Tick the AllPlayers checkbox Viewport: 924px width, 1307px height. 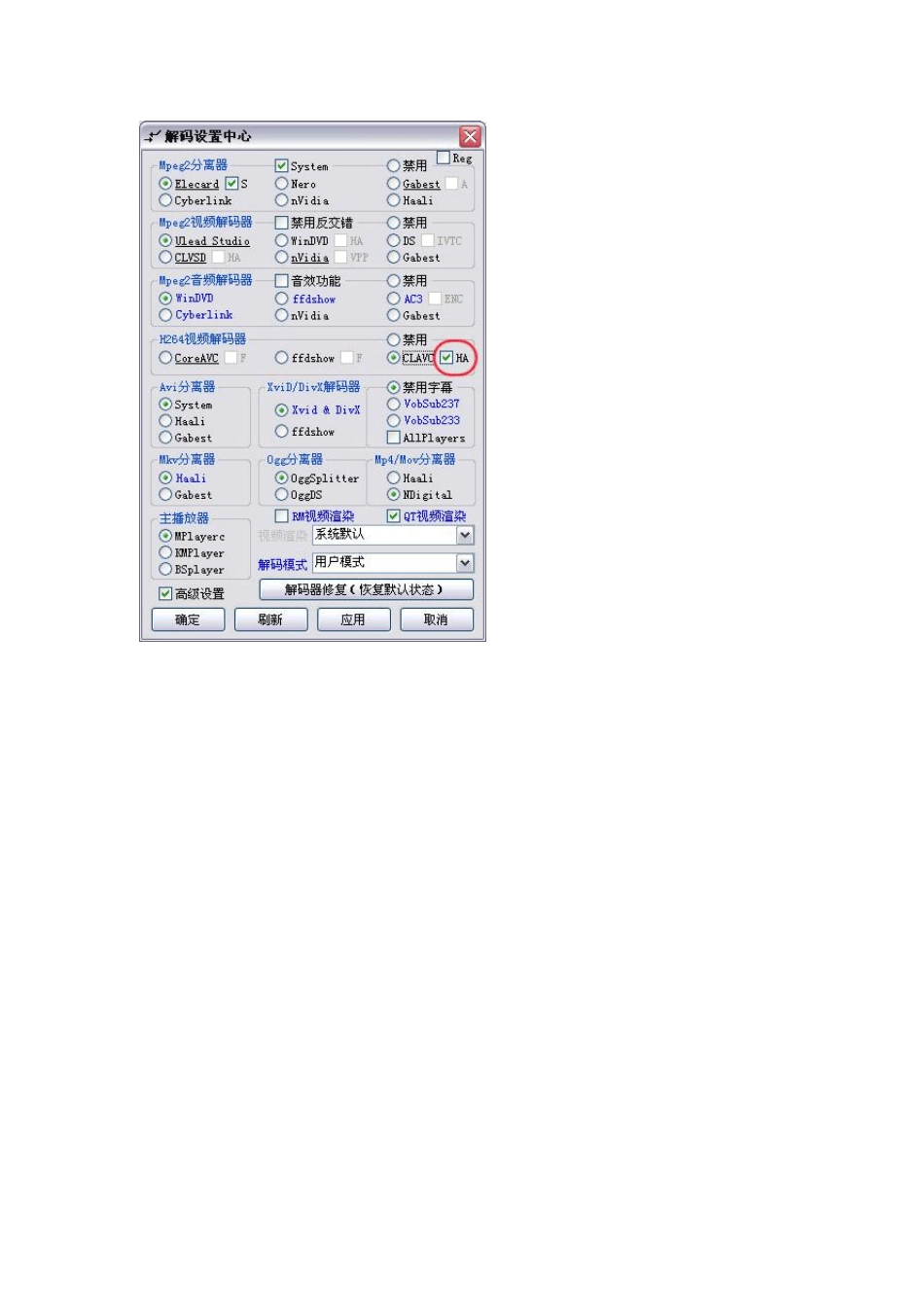coord(393,438)
